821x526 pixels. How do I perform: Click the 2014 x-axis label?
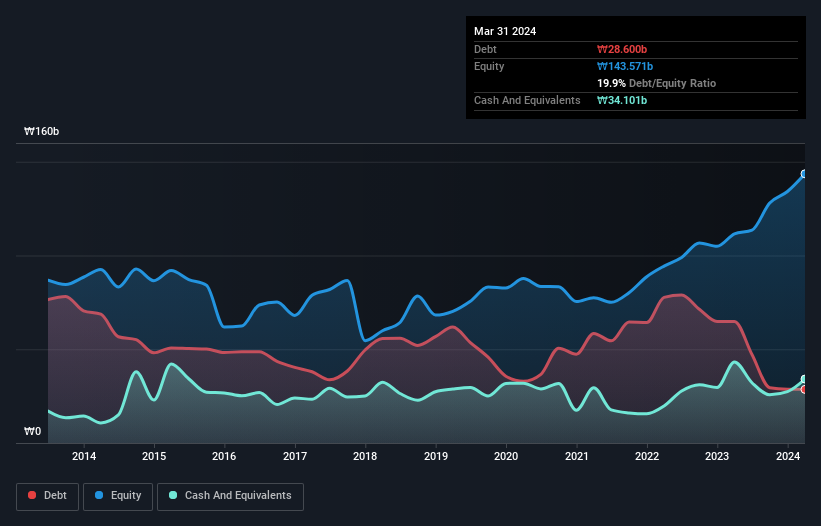(x=84, y=456)
